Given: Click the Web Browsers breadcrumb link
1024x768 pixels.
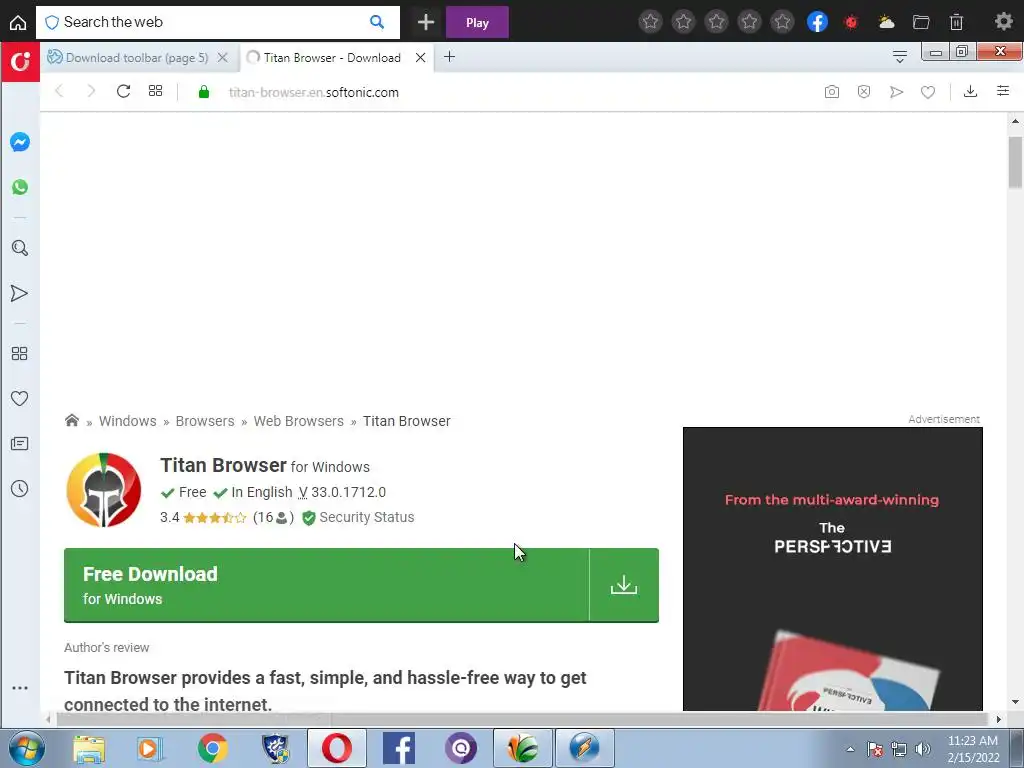Looking at the screenshot, I should (298, 421).
